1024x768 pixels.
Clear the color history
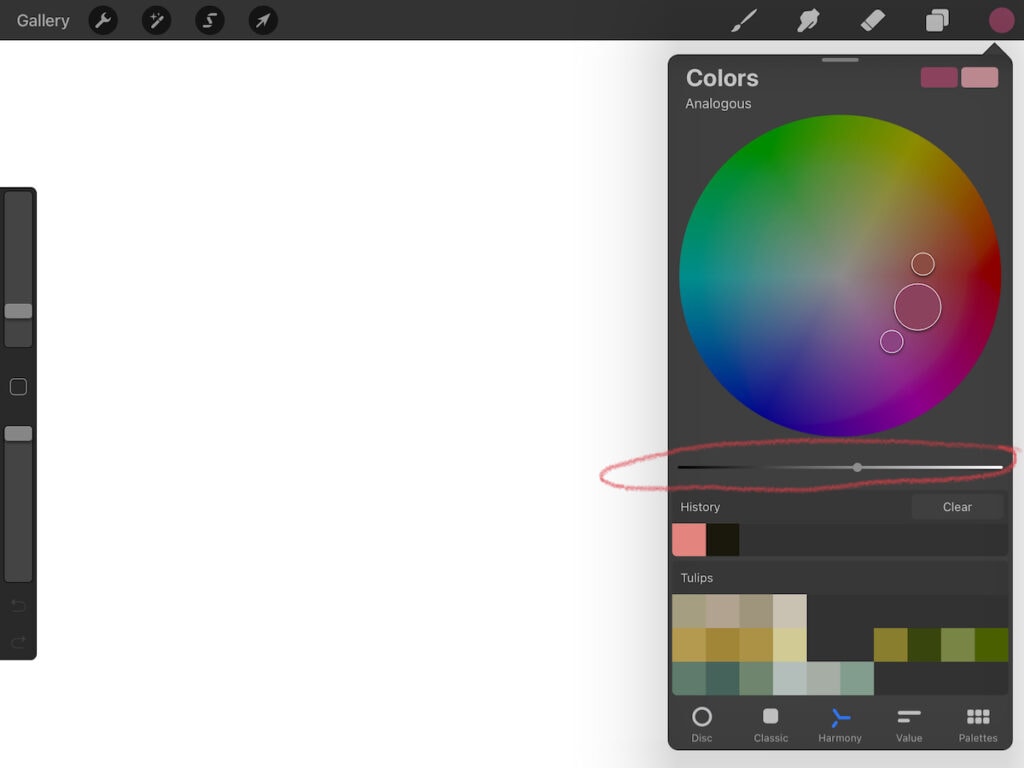pos(957,507)
